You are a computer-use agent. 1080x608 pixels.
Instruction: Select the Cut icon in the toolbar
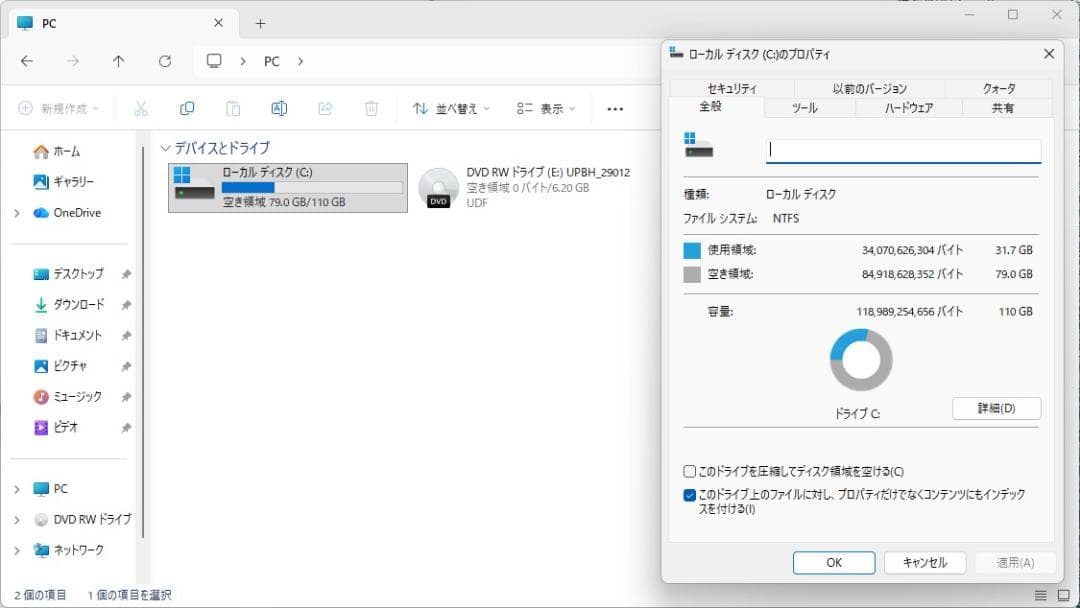click(x=143, y=108)
